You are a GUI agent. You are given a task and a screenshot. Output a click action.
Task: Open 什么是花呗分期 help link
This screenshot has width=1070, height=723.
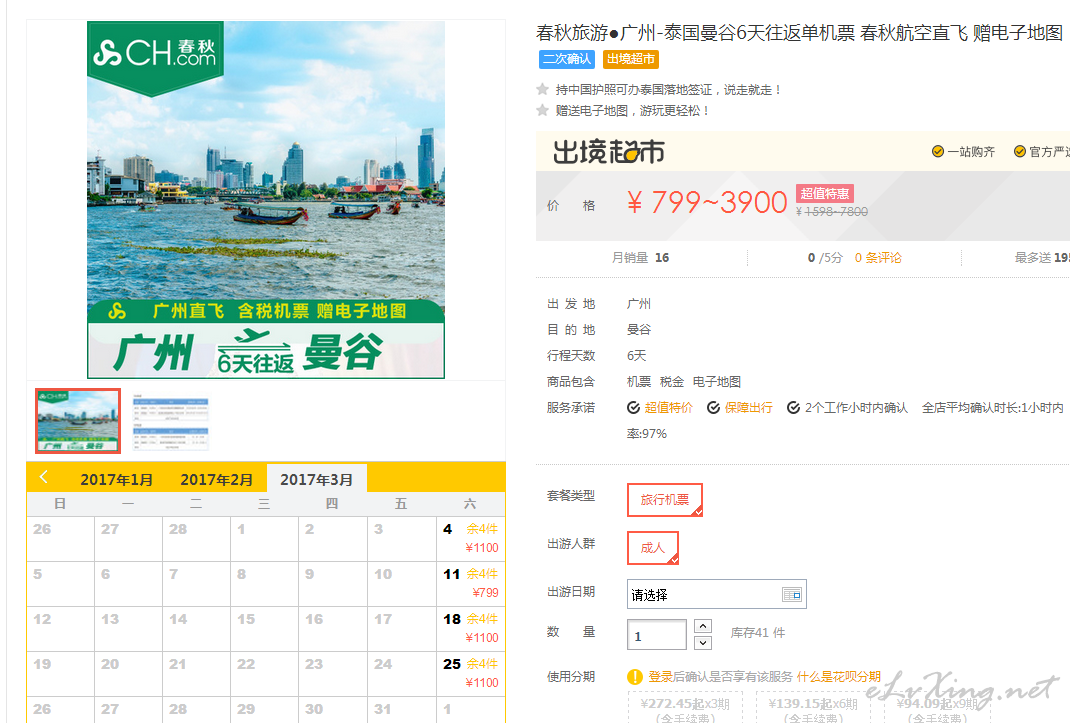[839, 677]
